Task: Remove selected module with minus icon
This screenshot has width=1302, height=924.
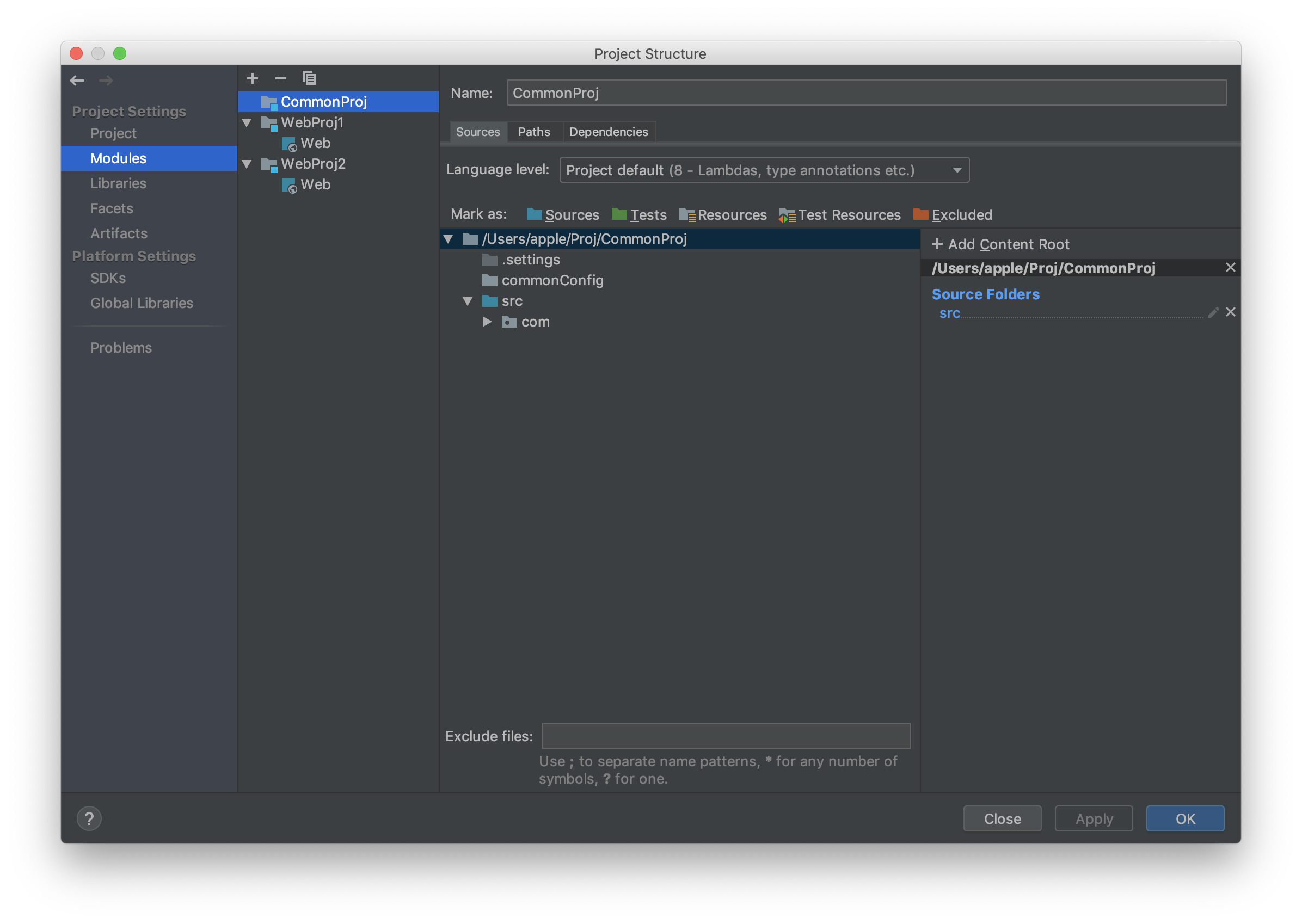Action: (280, 78)
